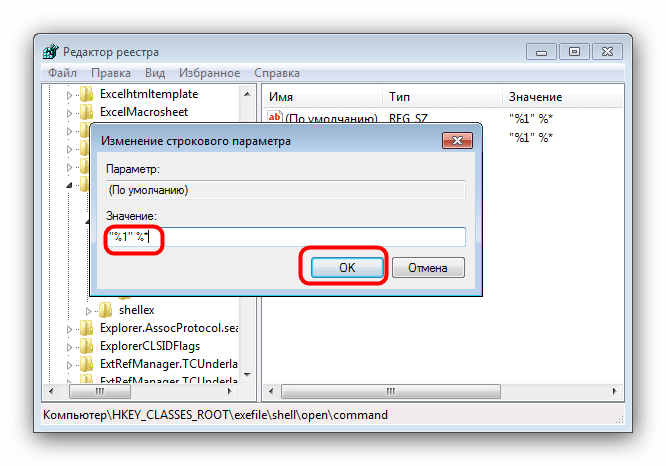Click the string value icon of (По умолчанию)
Image resolution: width=666 pixels, height=466 pixels.
point(274,116)
